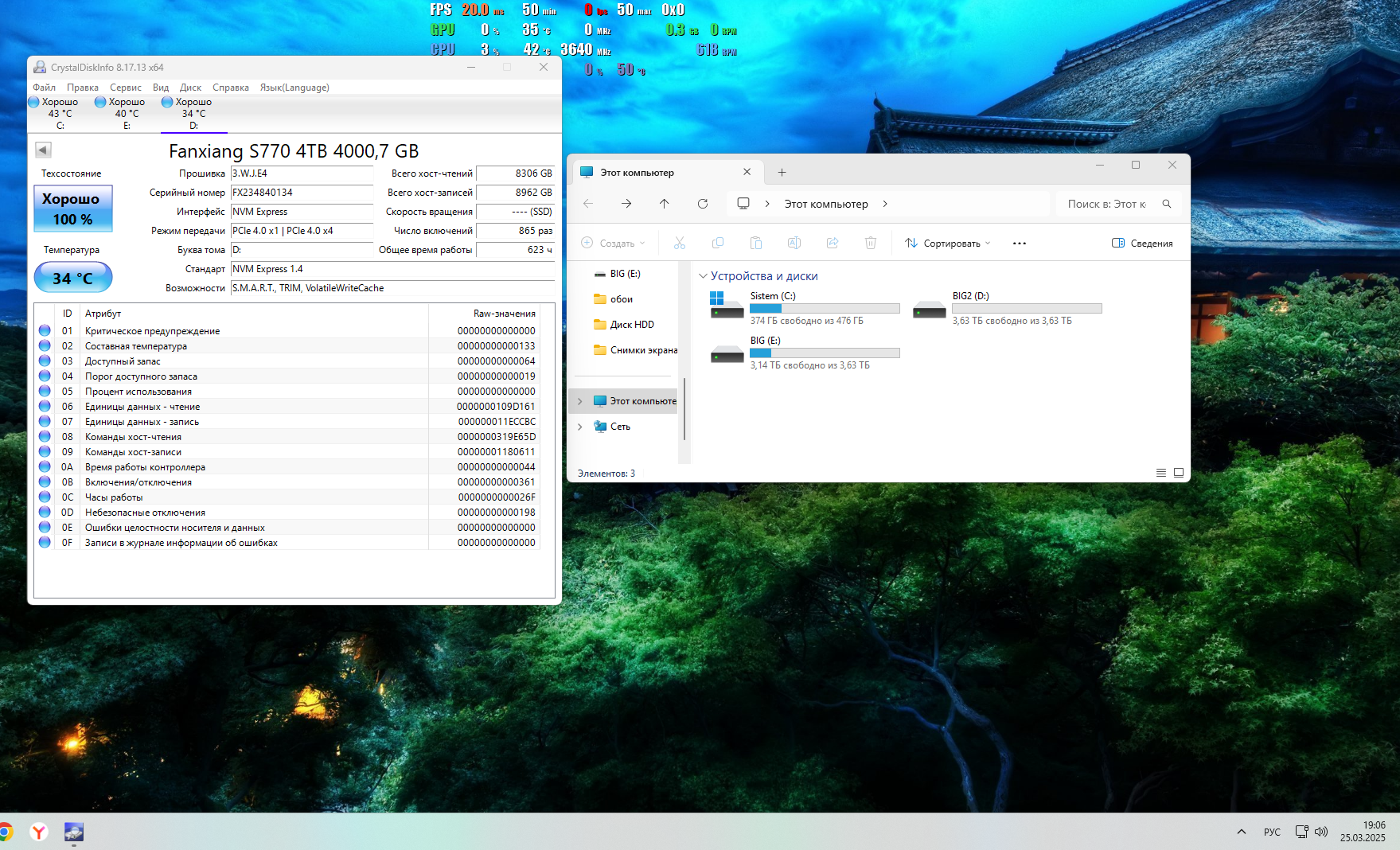
Task: Open the Вид menu
Action: coord(161,88)
